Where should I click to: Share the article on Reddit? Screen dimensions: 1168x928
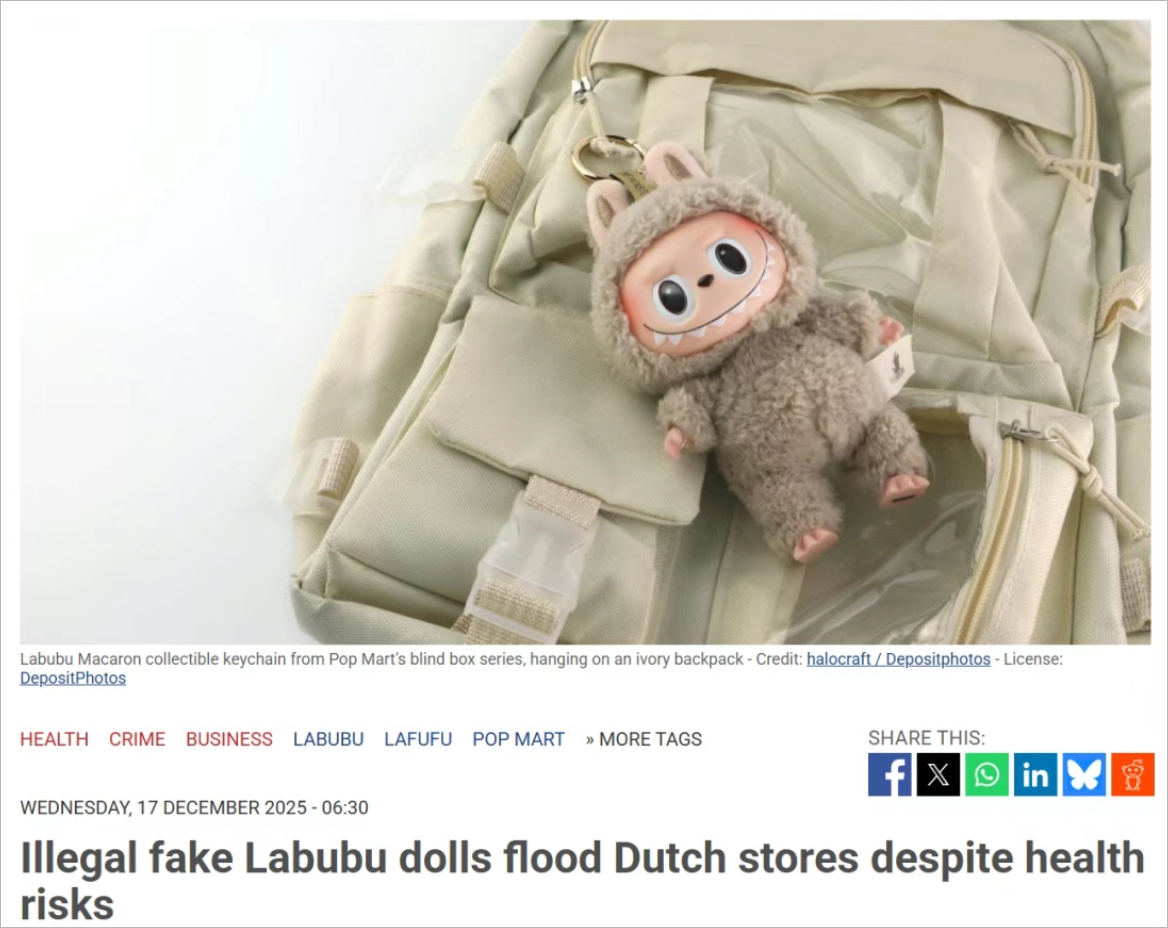[x=1133, y=775]
